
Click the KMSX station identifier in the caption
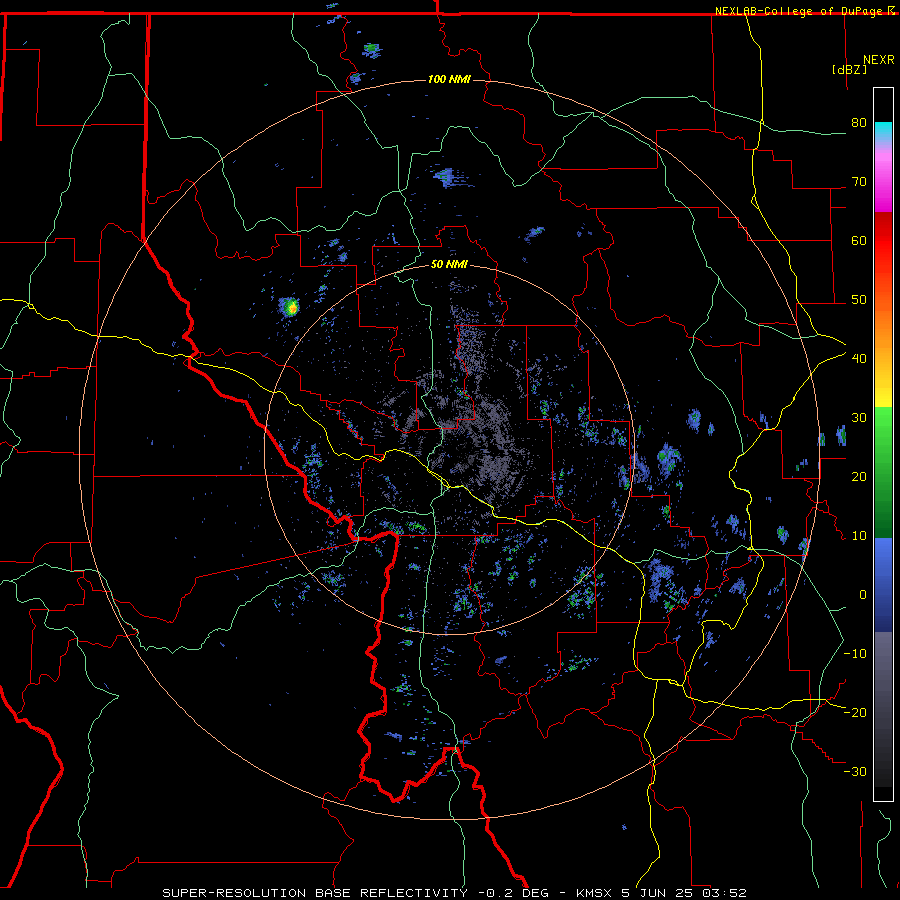(x=592, y=893)
